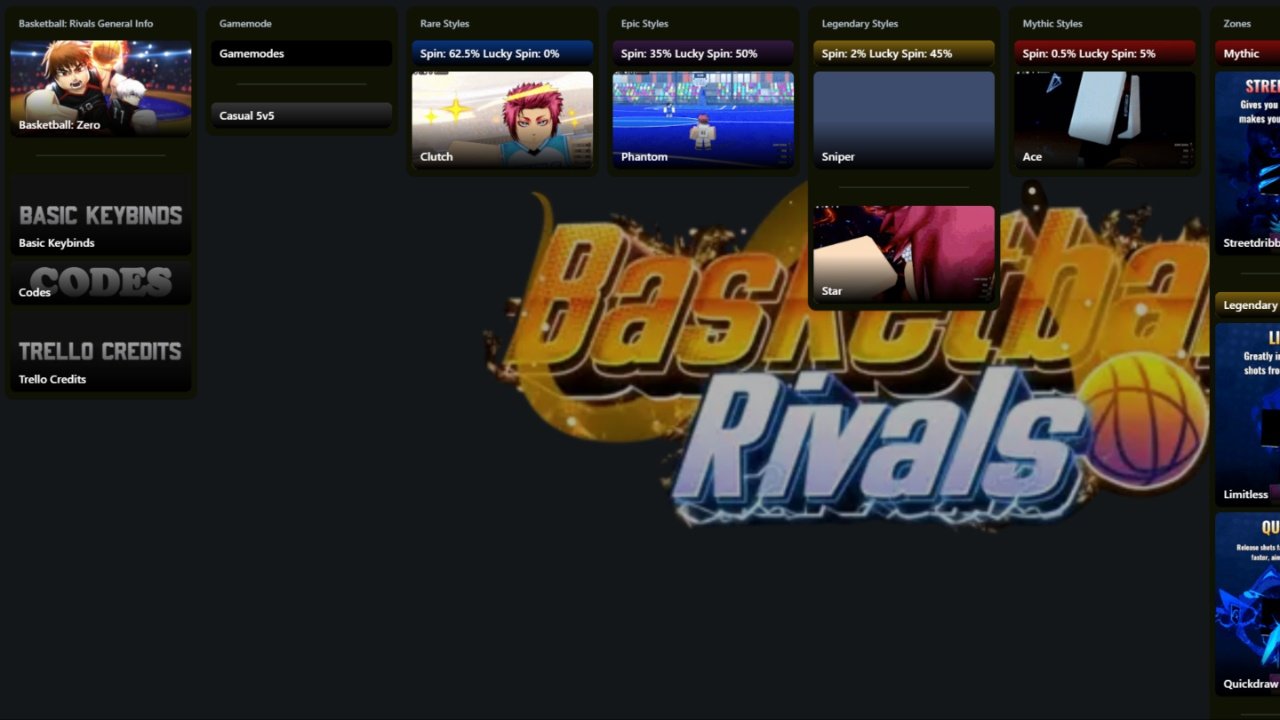Click the 'Zones' list title
Image resolution: width=1280 pixels, height=720 pixels.
click(x=1237, y=23)
